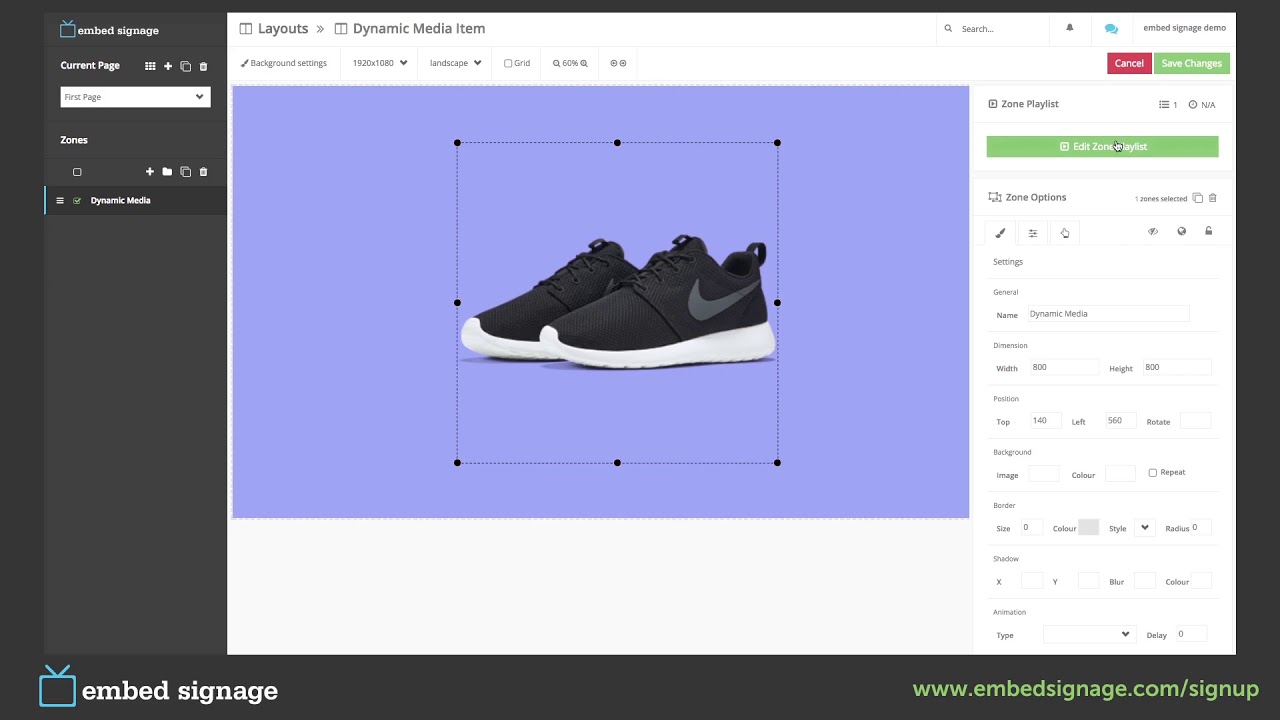
Task: Click the left circular canvas-fit icon
Action: coord(614,63)
